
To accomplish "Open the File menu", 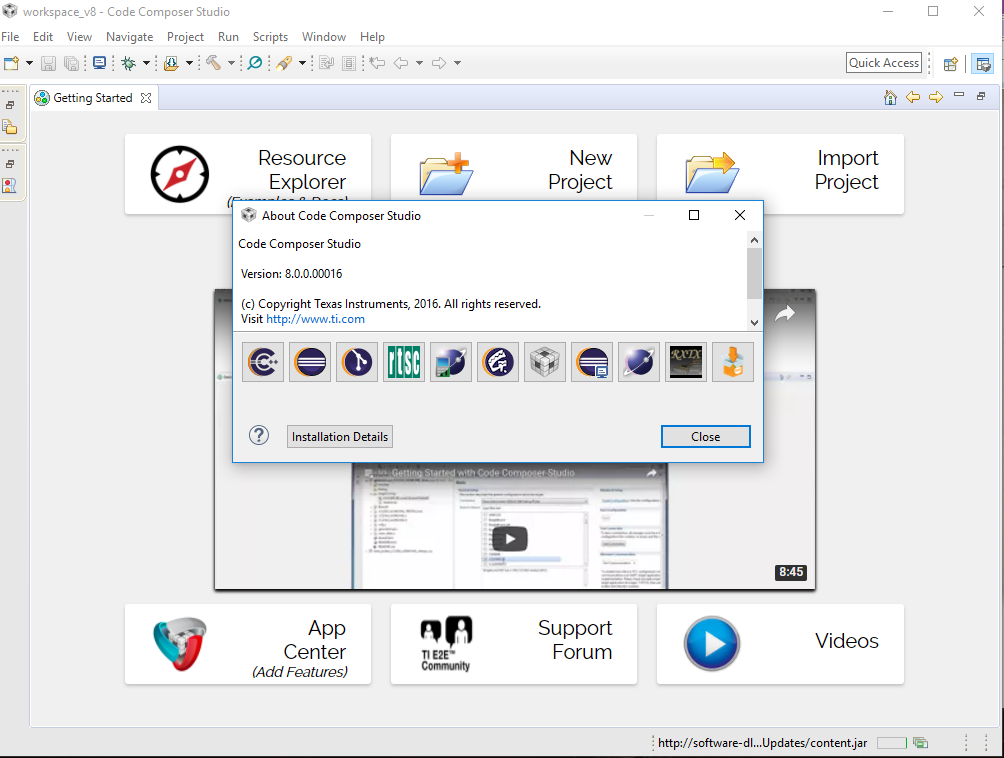I will click(10, 36).
